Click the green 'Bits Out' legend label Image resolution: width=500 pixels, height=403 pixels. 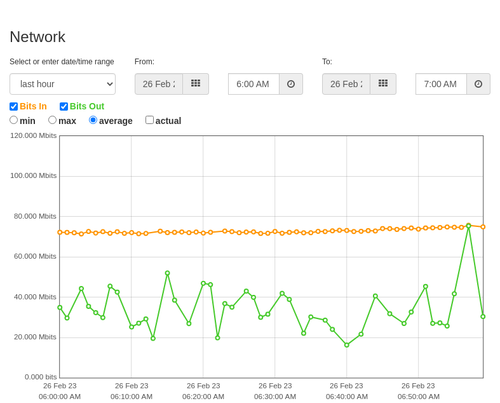tap(87, 106)
